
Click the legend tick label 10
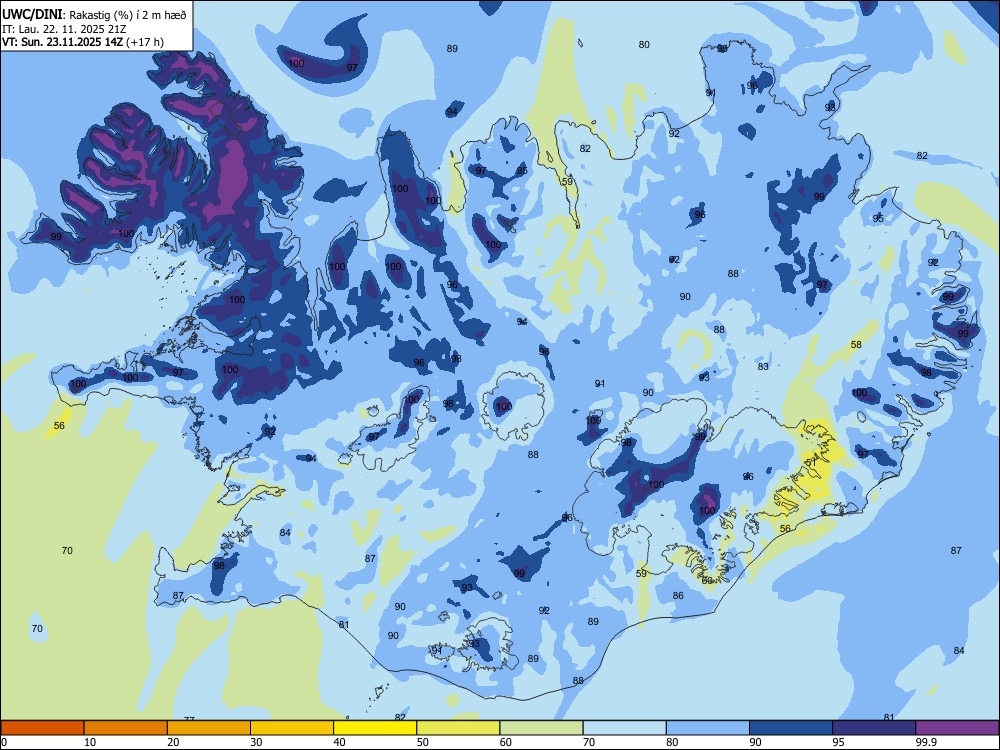coord(90,742)
